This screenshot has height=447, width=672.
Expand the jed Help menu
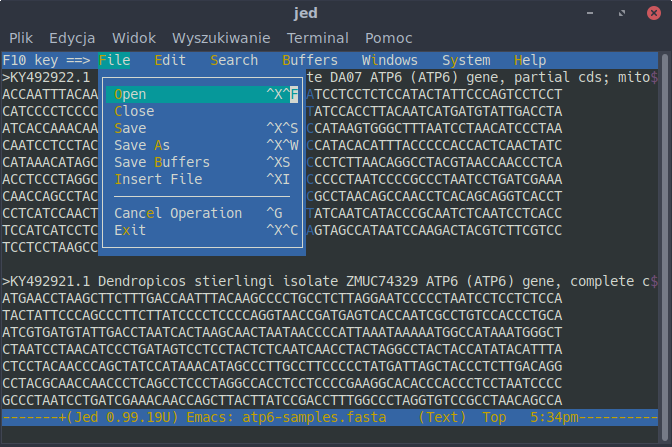pos(529,60)
